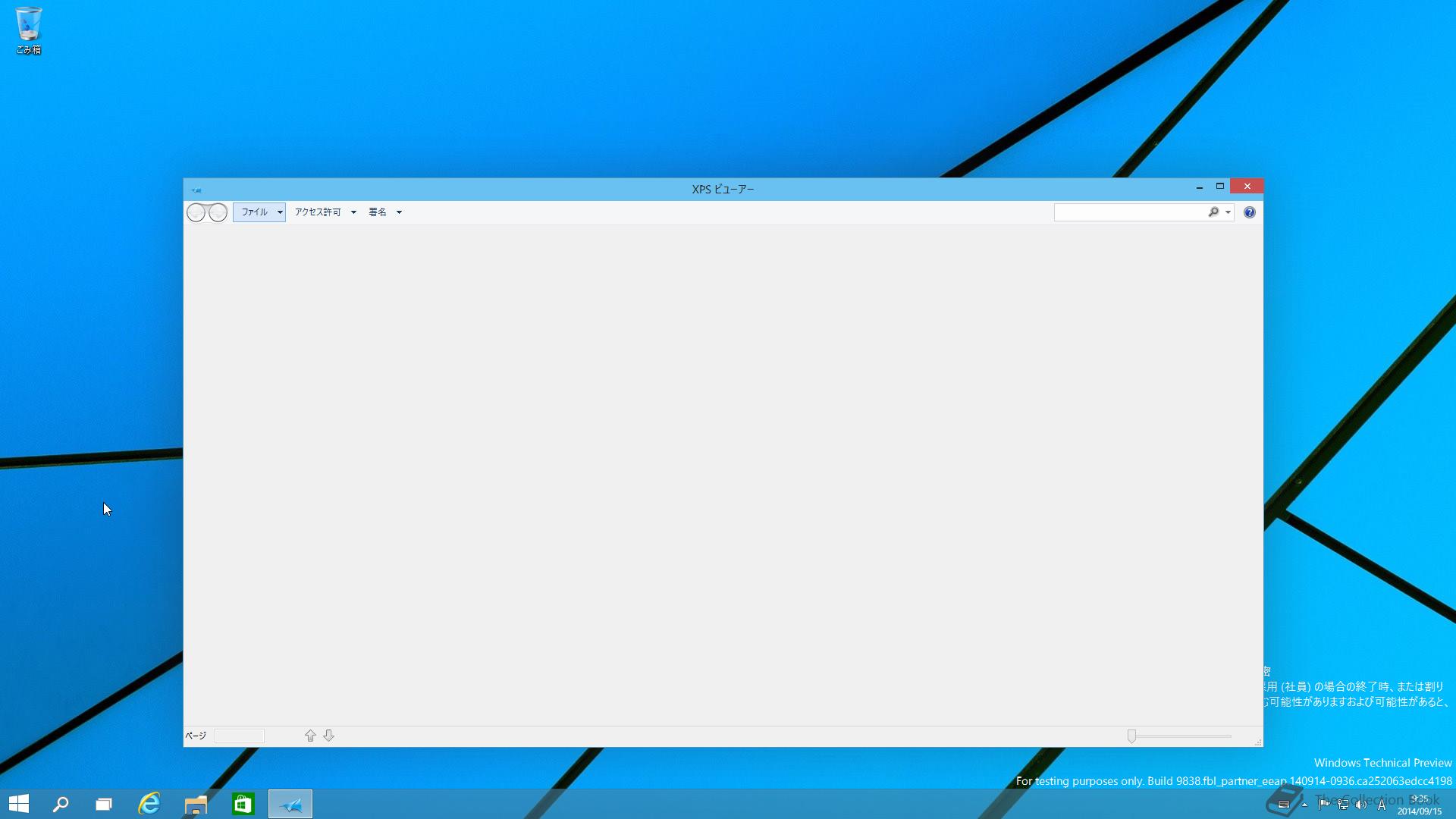The image size is (1456, 819).
Task: Click the IME input mode A indicator
Action: 1382,805
